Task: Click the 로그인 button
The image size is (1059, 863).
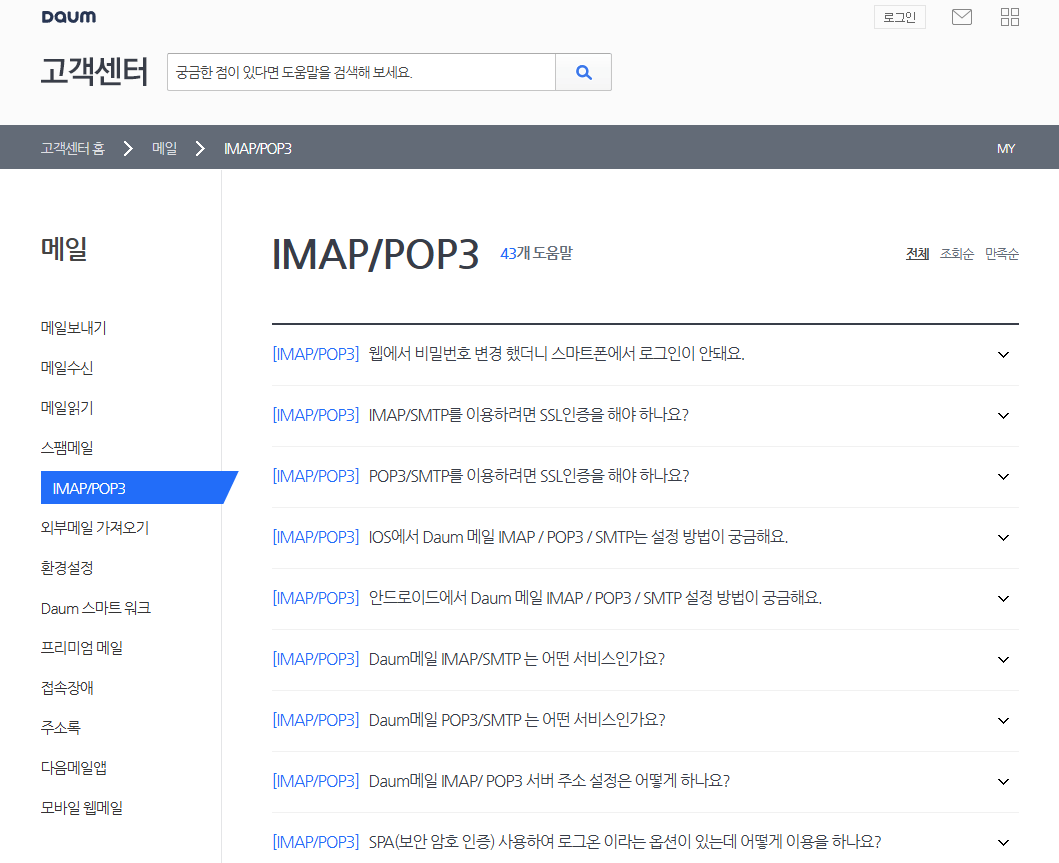Action: tap(900, 18)
